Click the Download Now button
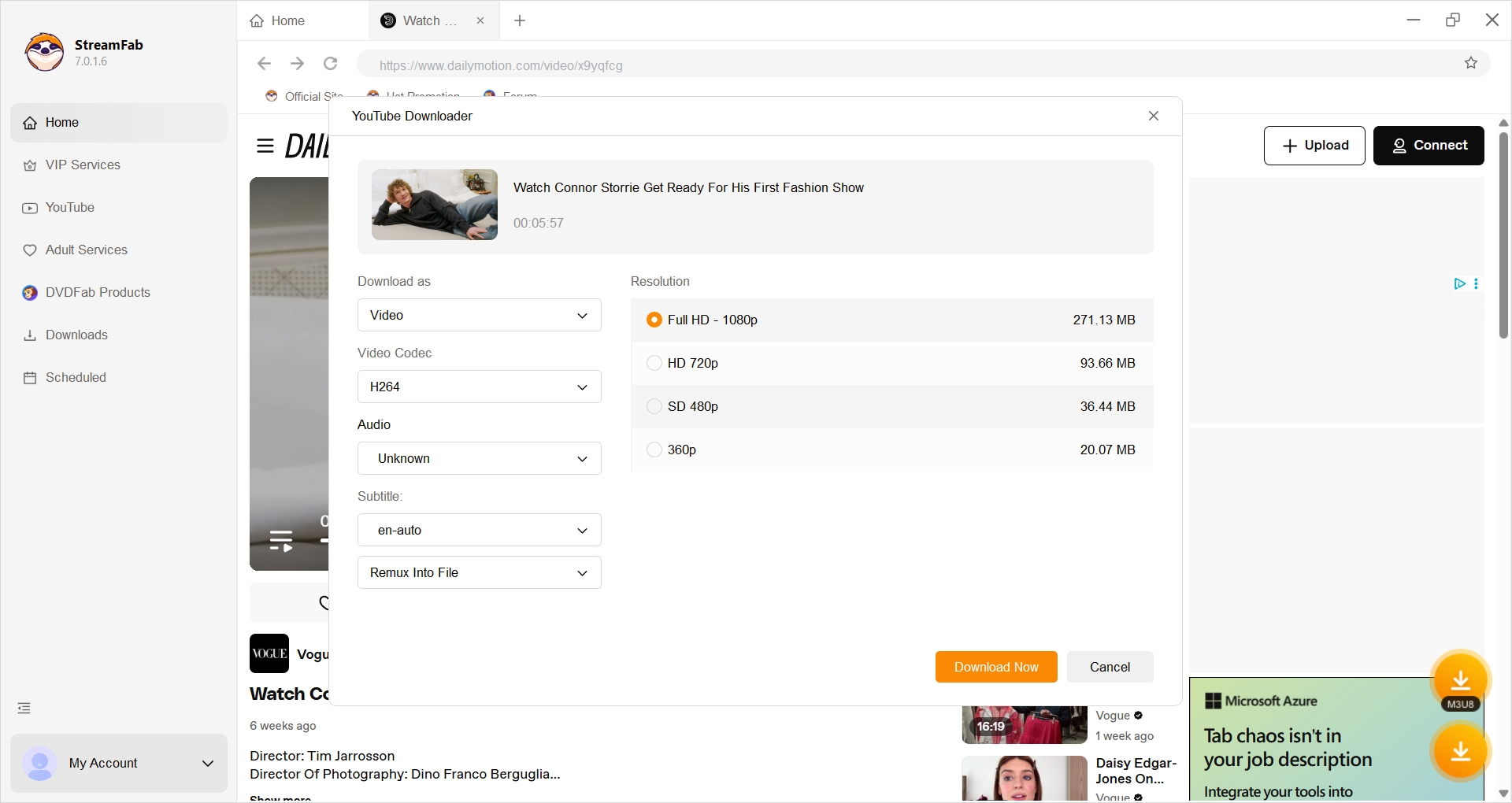This screenshot has width=1512, height=803. tap(995, 667)
